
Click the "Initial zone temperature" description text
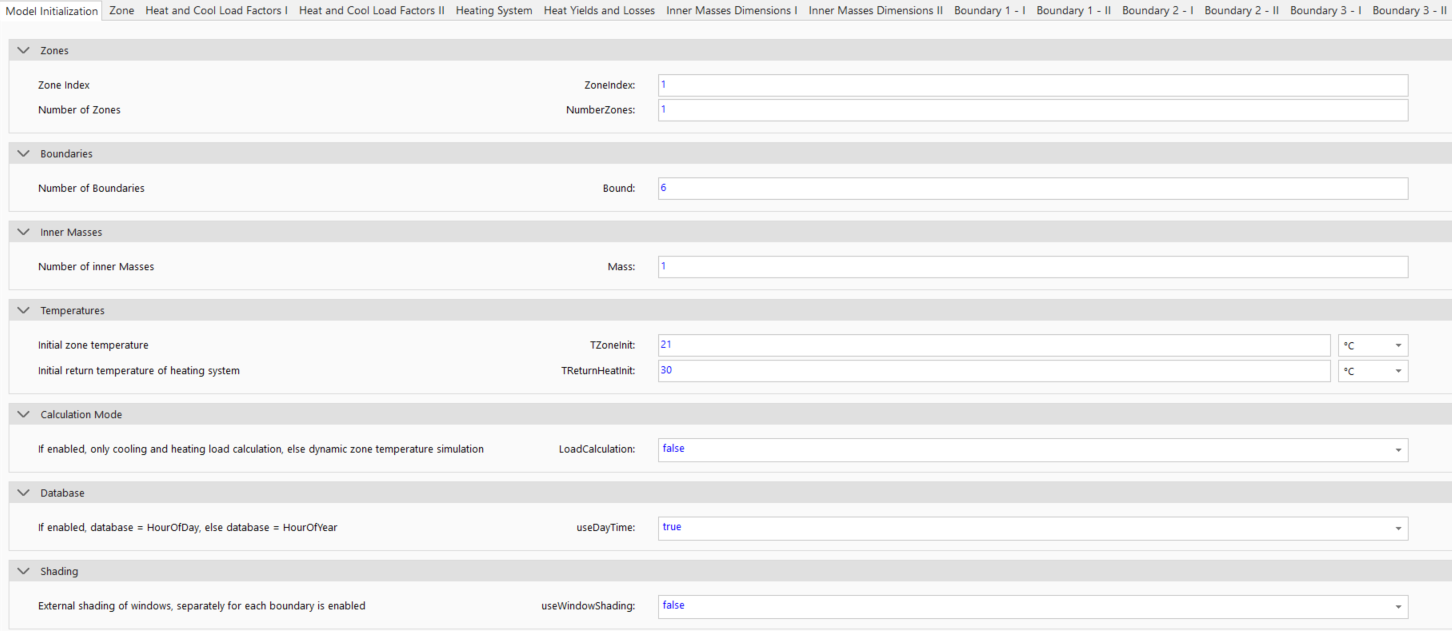click(93, 345)
